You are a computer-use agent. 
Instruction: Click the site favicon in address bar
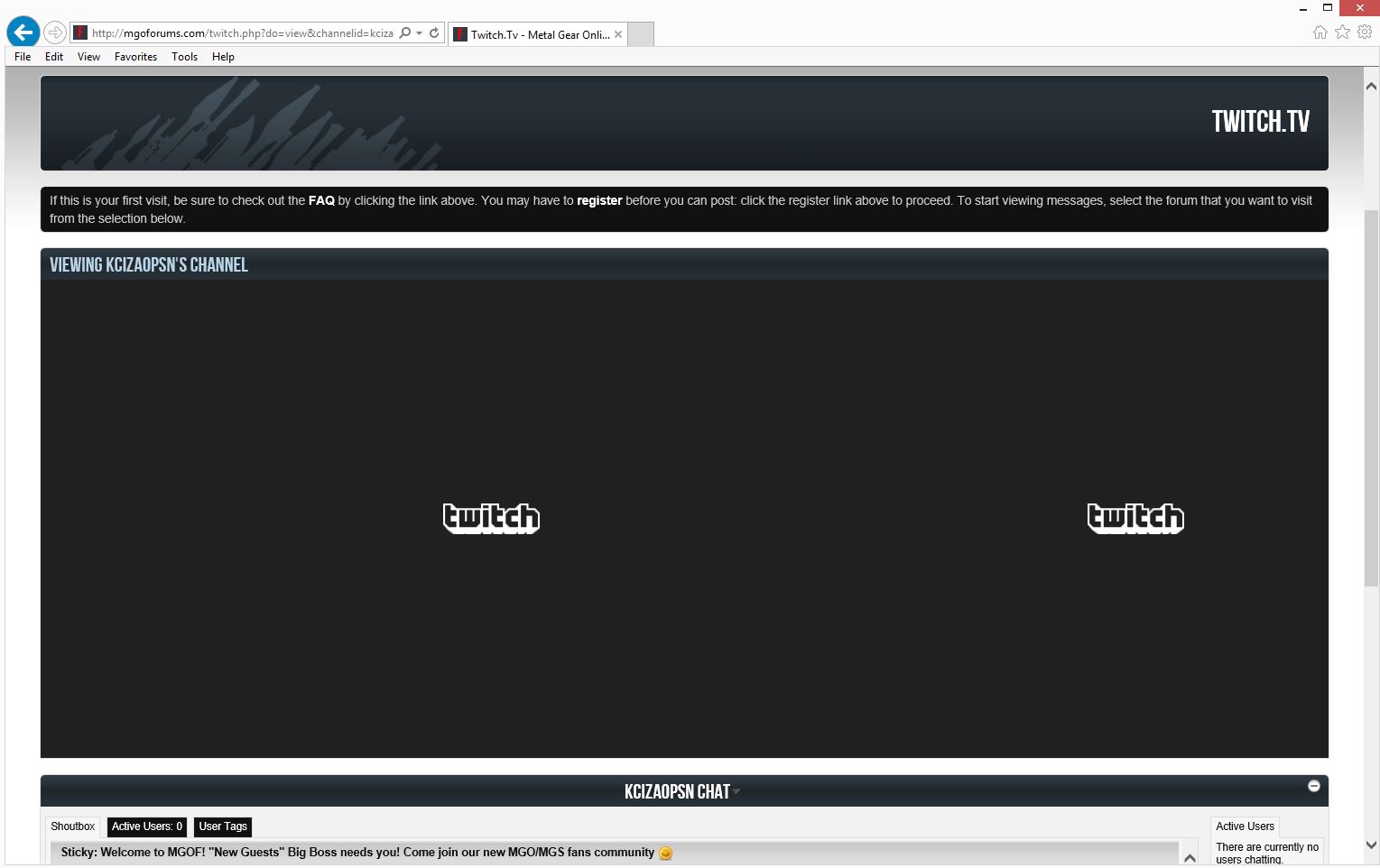coord(80,32)
